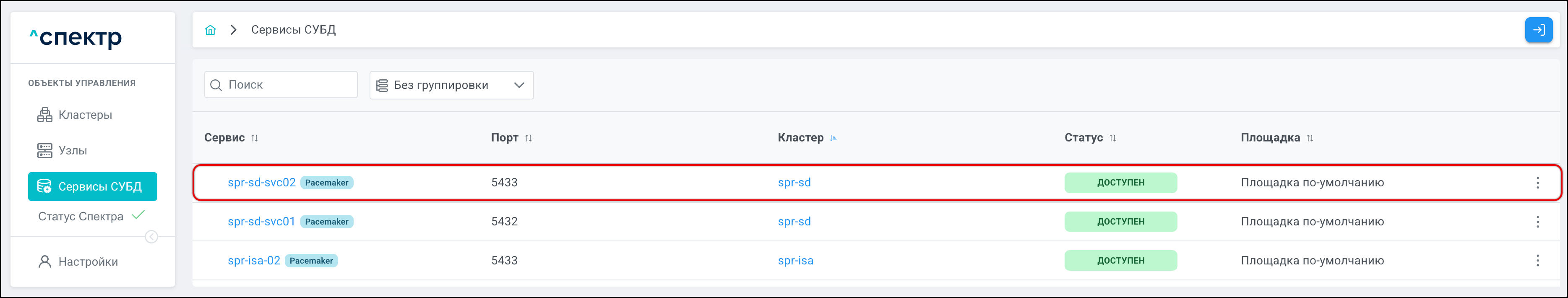Open actions menu for spr-sd-svc01 row
This screenshot has width=1568, height=298.
tap(1537, 222)
